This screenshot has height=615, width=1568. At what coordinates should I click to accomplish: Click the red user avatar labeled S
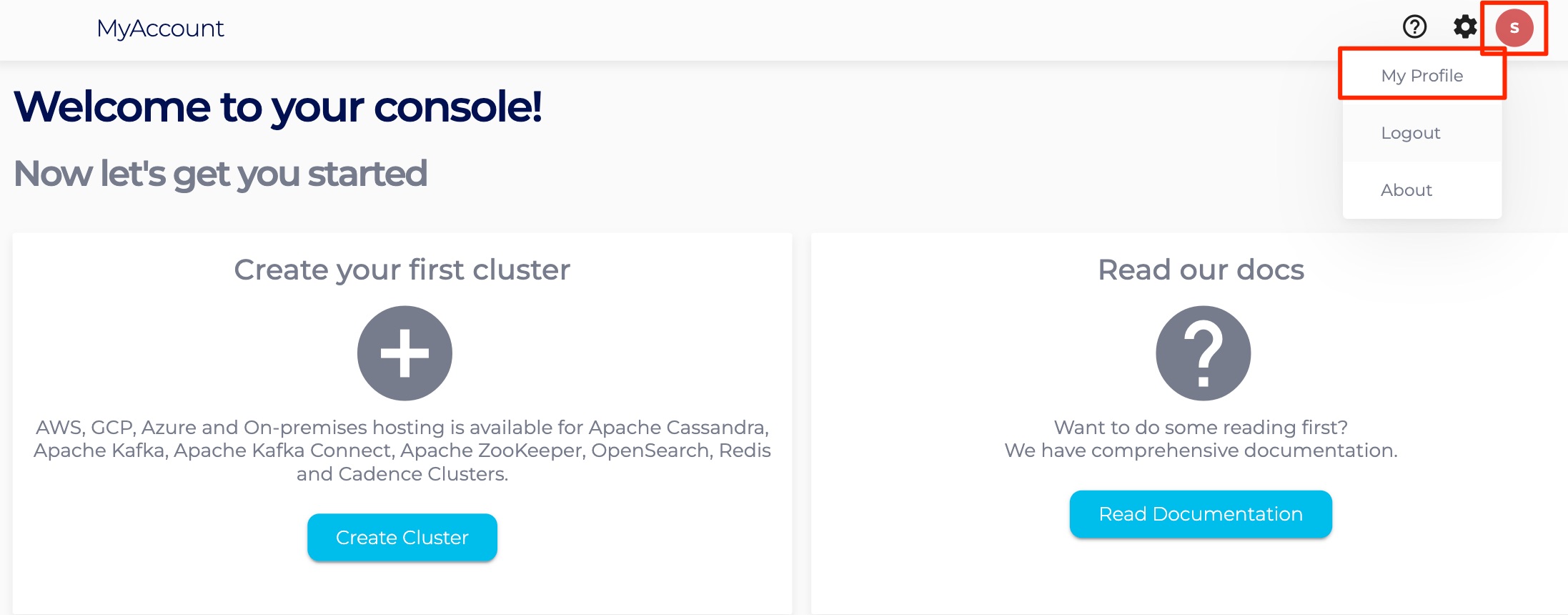pos(1514,28)
